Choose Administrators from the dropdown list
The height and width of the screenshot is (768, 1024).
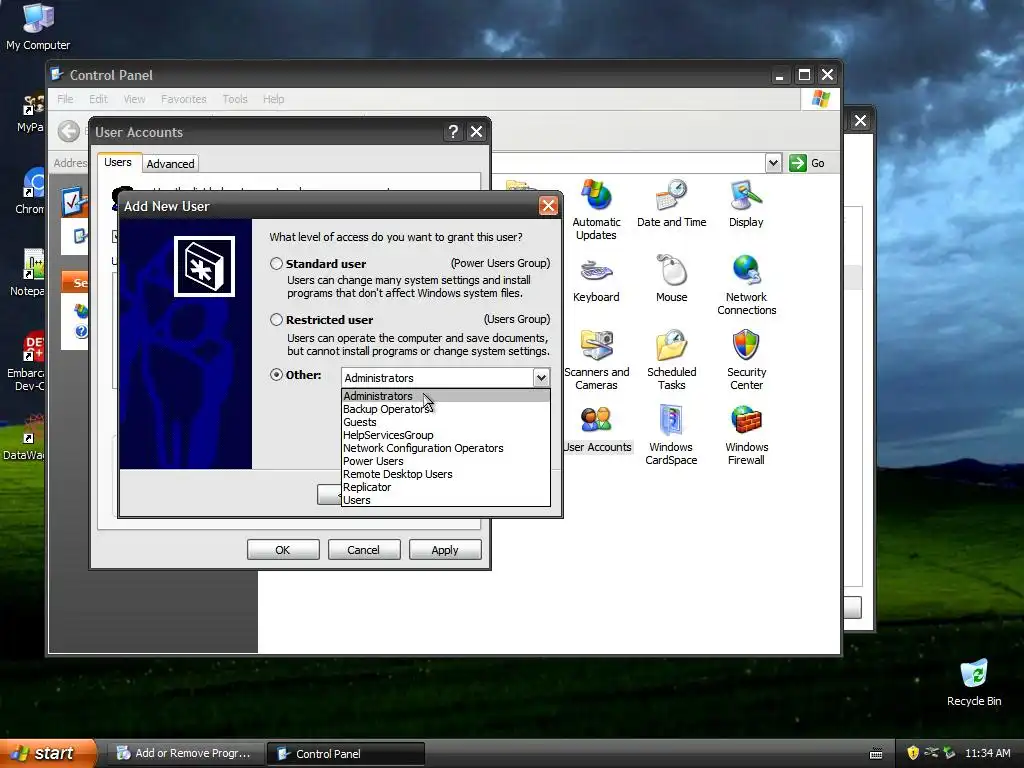point(445,396)
